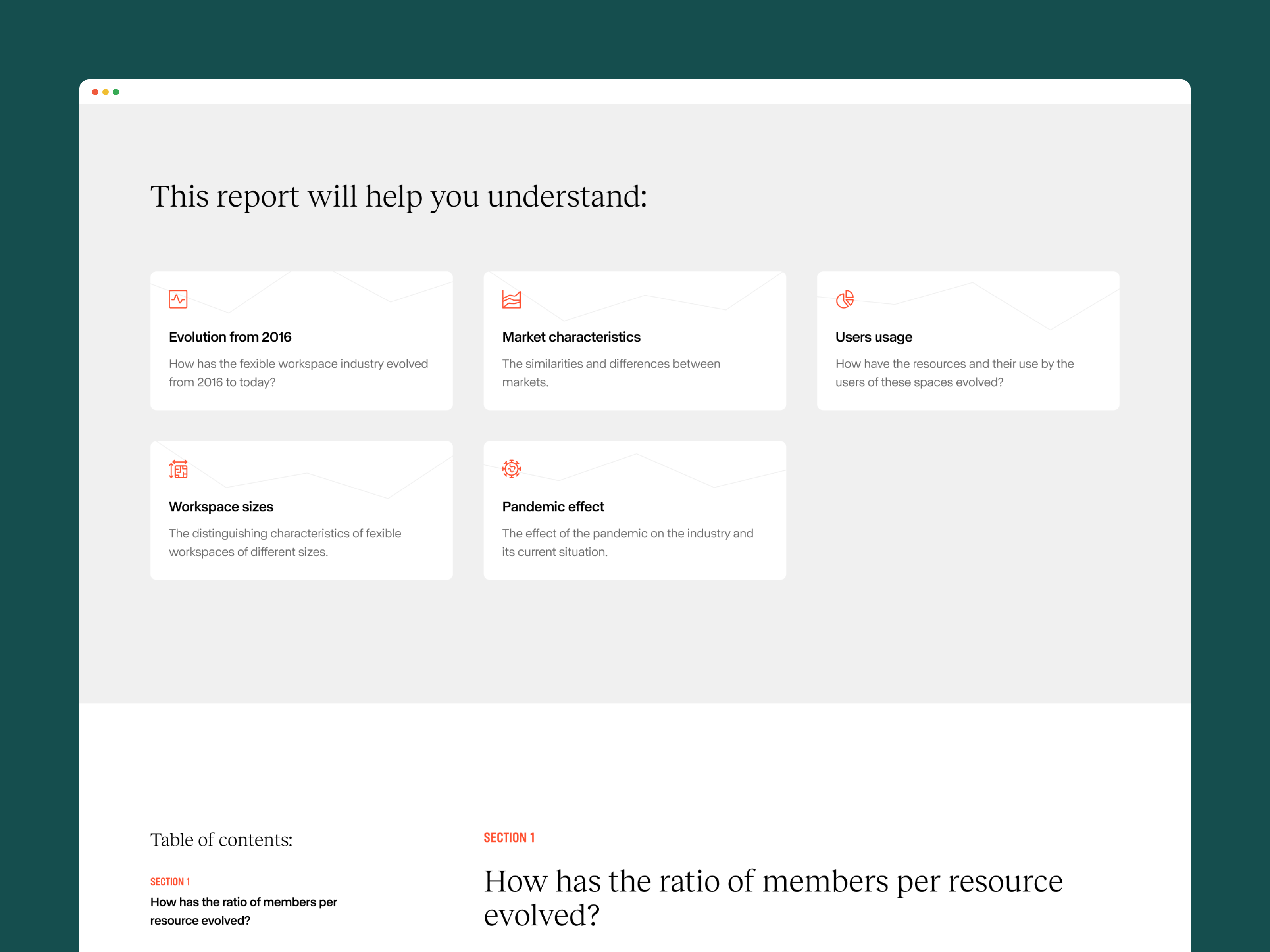The image size is (1270, 952).
Task: Click the Market characteristics area-chart icon
Action: 512,299
